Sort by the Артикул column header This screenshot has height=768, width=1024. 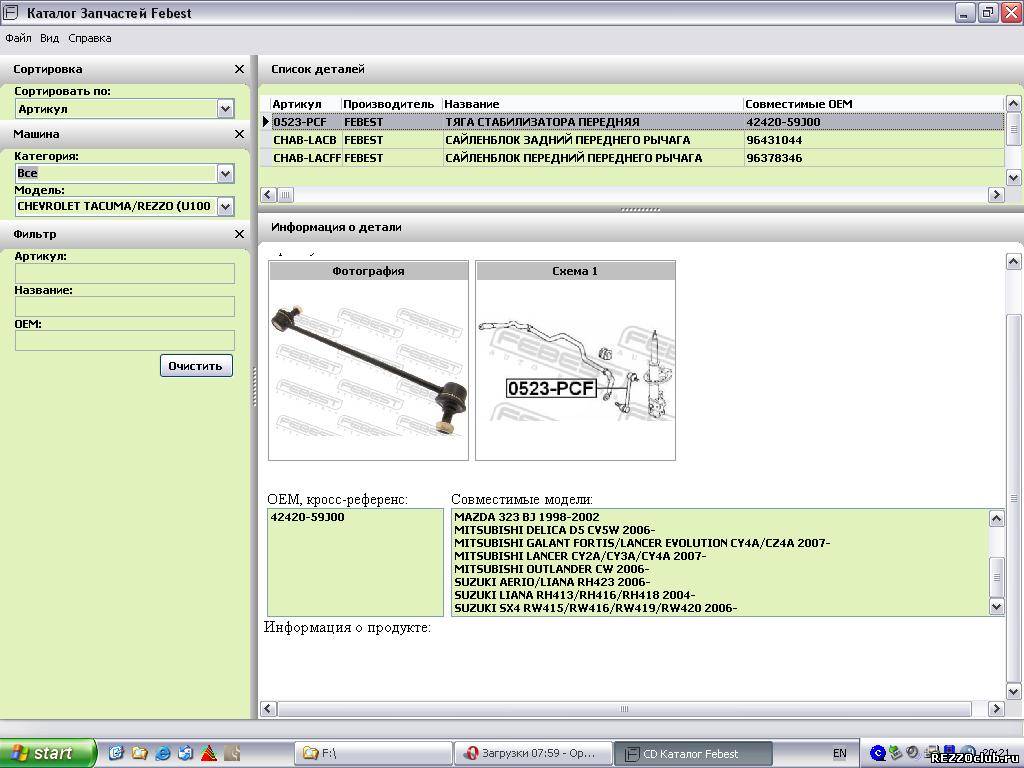306,104
